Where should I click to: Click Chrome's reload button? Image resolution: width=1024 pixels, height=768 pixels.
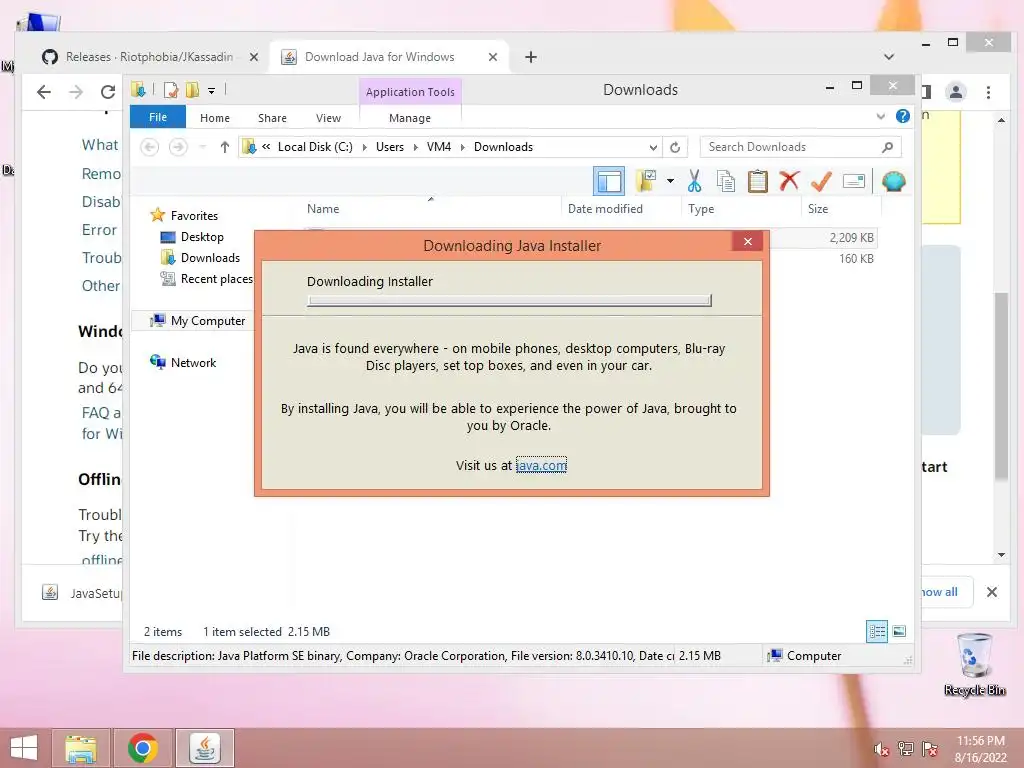tap(108, 92)
